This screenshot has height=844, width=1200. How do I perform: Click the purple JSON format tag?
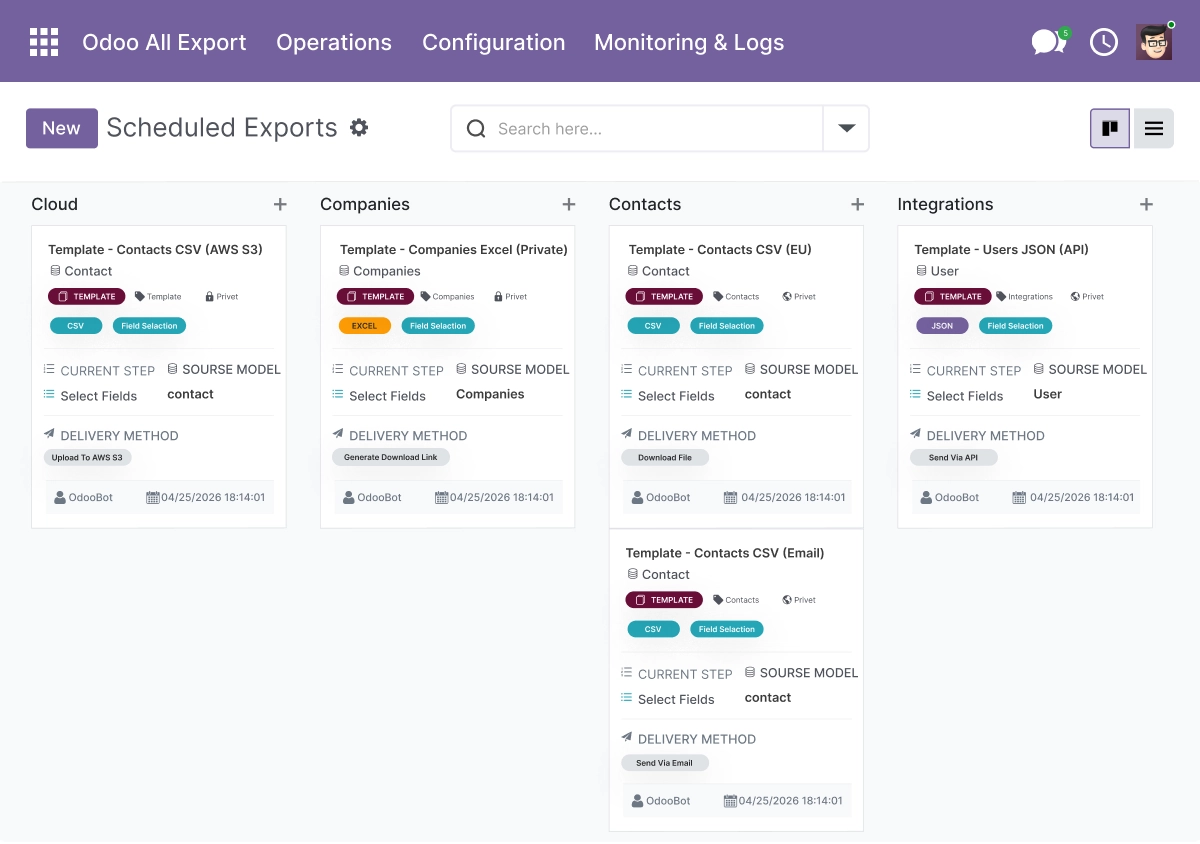tap(942, 326)
